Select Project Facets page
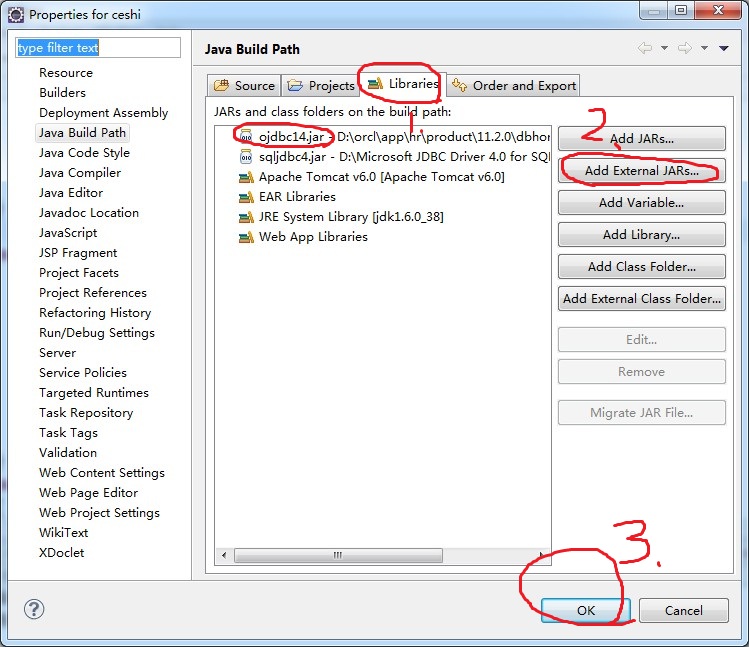Viewport: 749px width, 647px height. pos(79,273)
